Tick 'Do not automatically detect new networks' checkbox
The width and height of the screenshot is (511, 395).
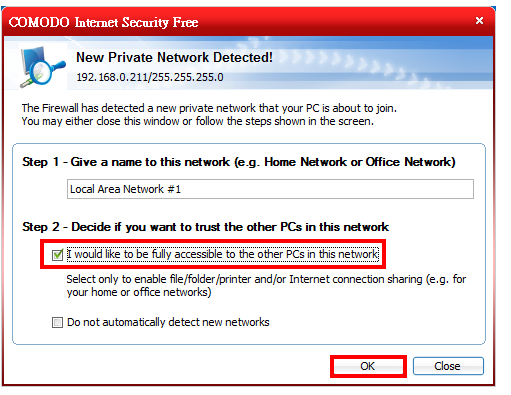pos(57,322)
